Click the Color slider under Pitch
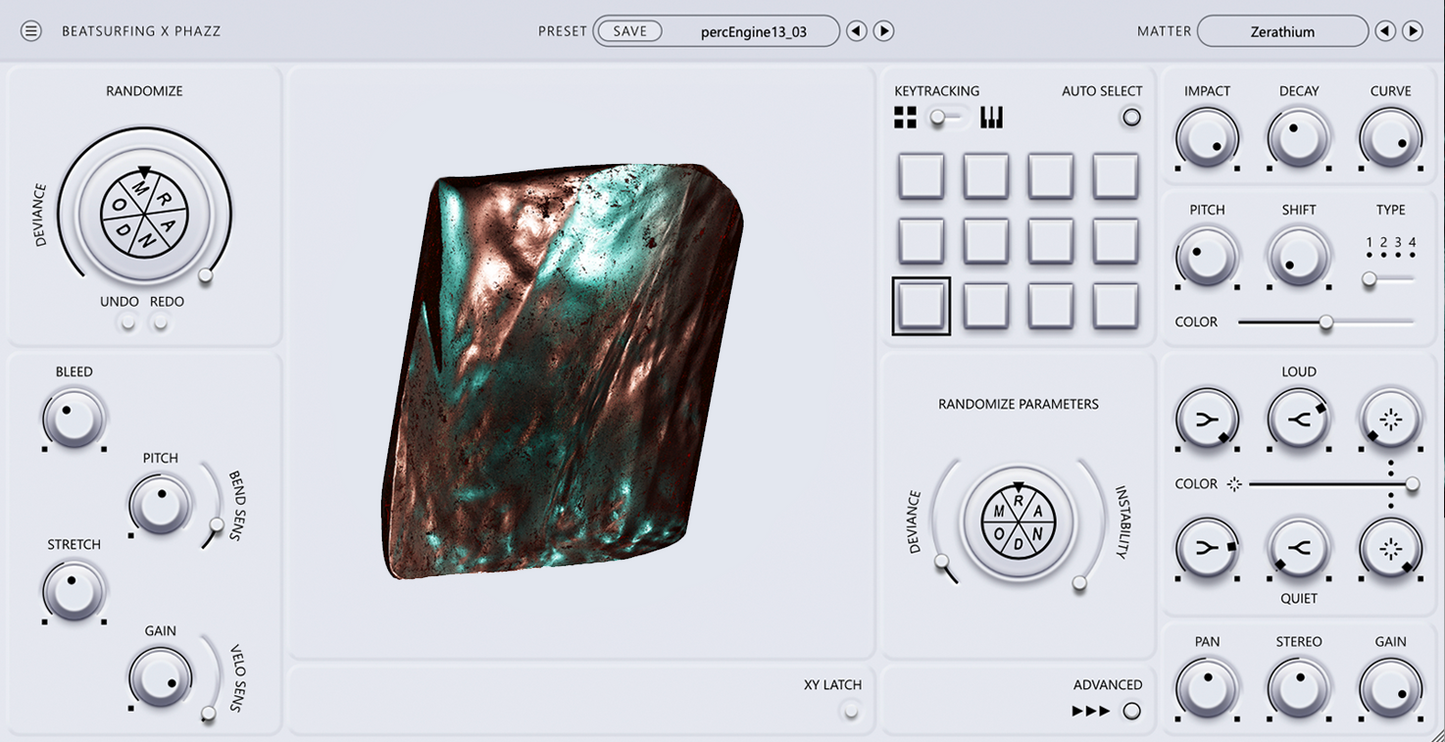The width and height of the screenshot is (1445, 742). [1326, 322]
